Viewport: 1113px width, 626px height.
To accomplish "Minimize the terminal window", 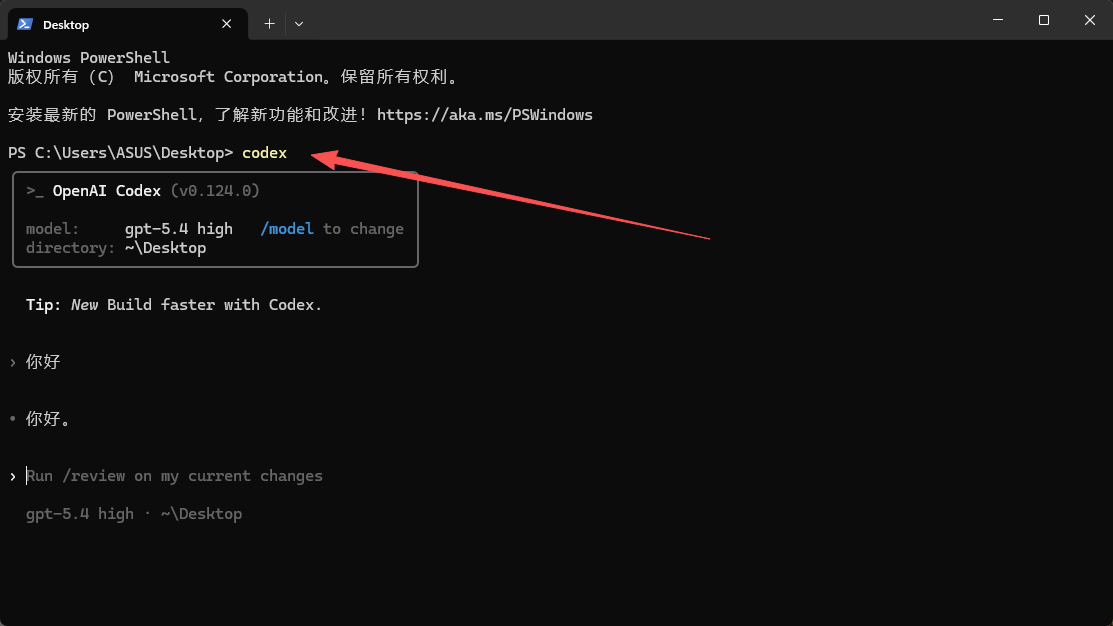I will point(998,20).
